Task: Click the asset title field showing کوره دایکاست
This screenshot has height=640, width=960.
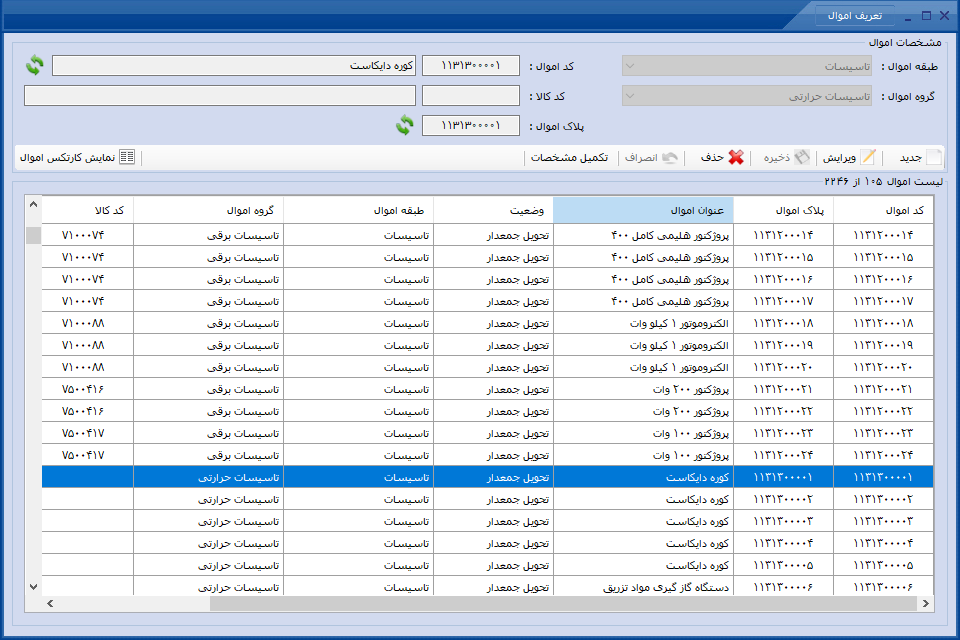Action: [x=234, y=66]
